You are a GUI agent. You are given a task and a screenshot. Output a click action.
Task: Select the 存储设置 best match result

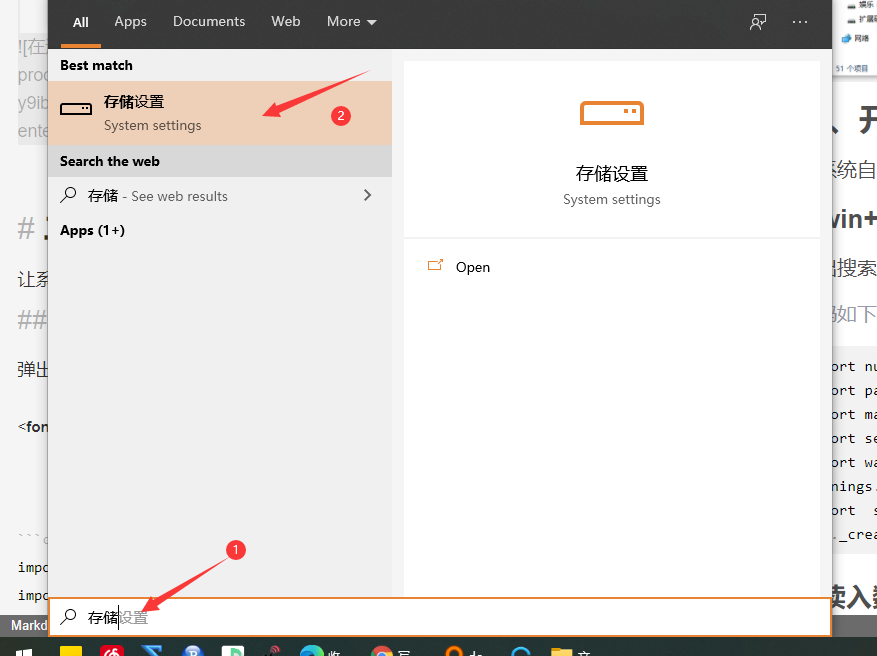click(x=220, y=113)
